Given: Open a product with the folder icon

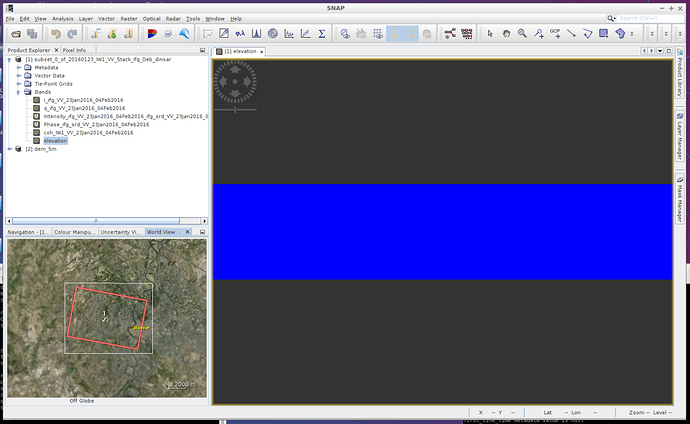Looking at the screenshot, I should (16, 34).
